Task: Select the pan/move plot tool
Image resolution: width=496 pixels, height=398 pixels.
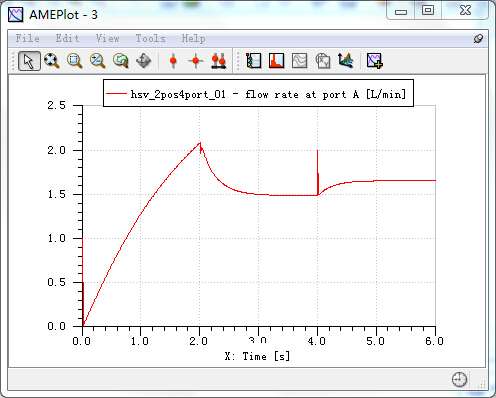Action: (144, 61)
